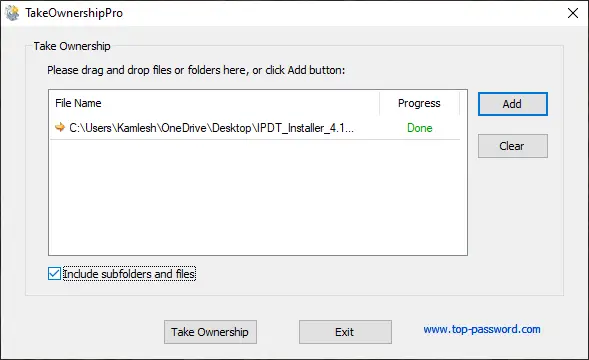Exit the application using the Exit button
Viewport: 589px width, 360px height.
[345, 332]
